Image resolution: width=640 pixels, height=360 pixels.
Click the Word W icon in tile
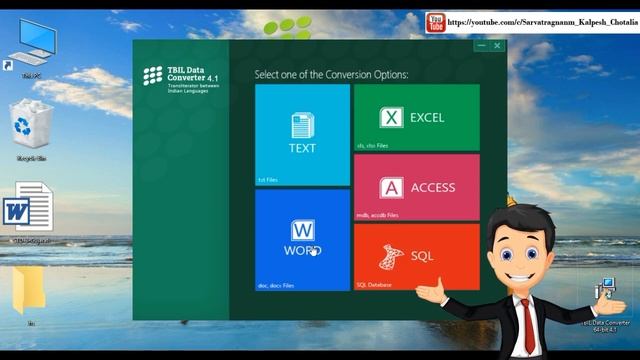[302, 230]
